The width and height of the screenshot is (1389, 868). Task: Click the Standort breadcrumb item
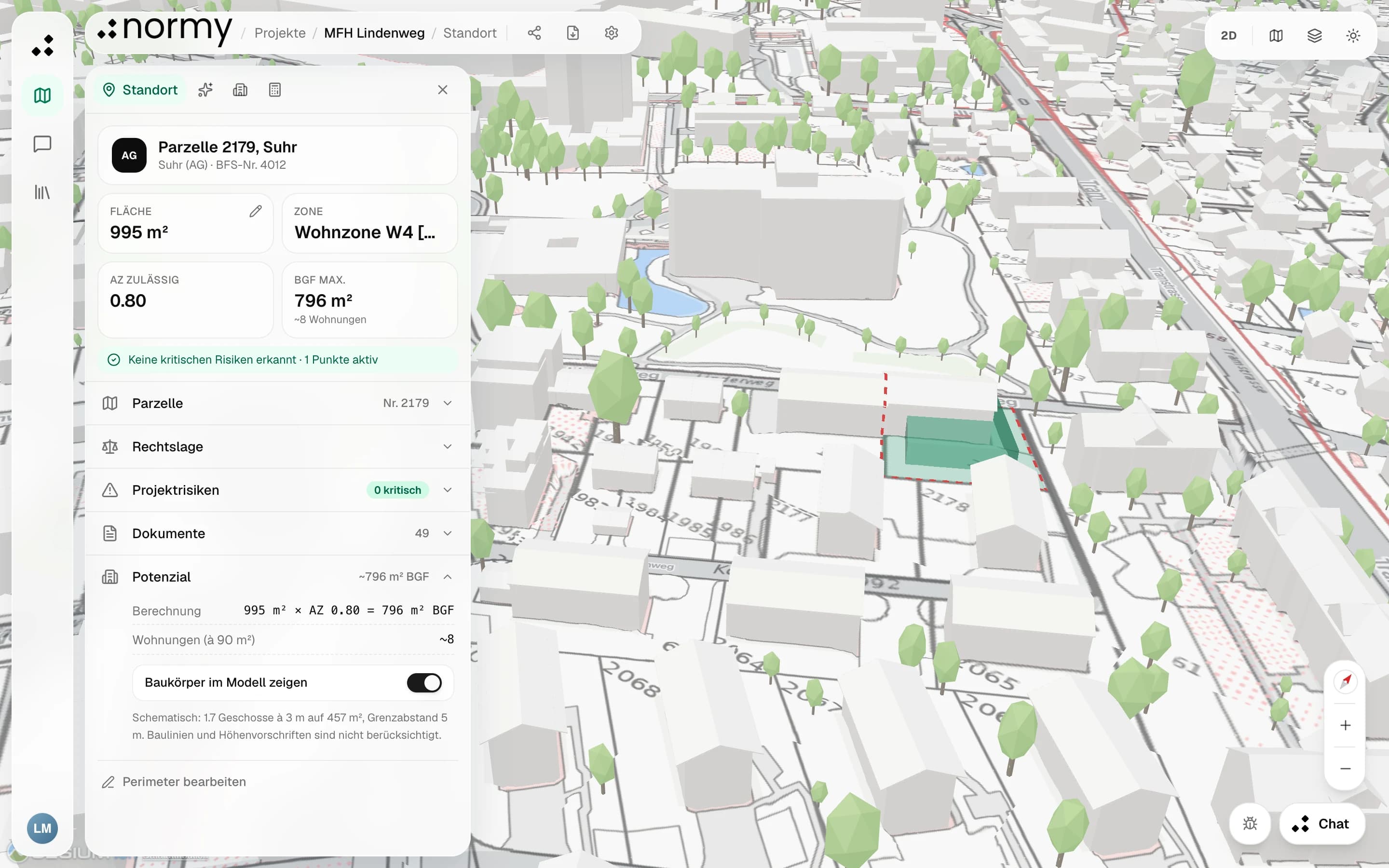tap(469, 33)
